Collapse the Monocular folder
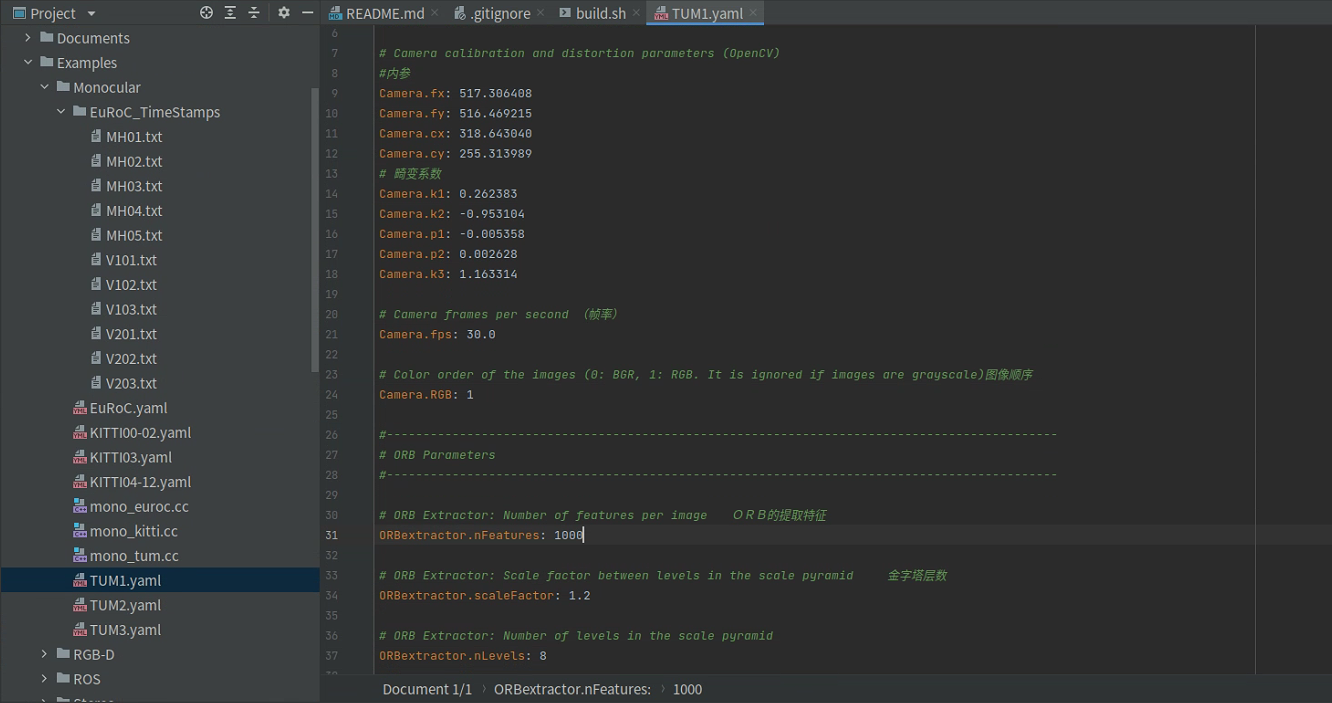Viewport: 1332px width, 703px height. [x=45, y=87]
